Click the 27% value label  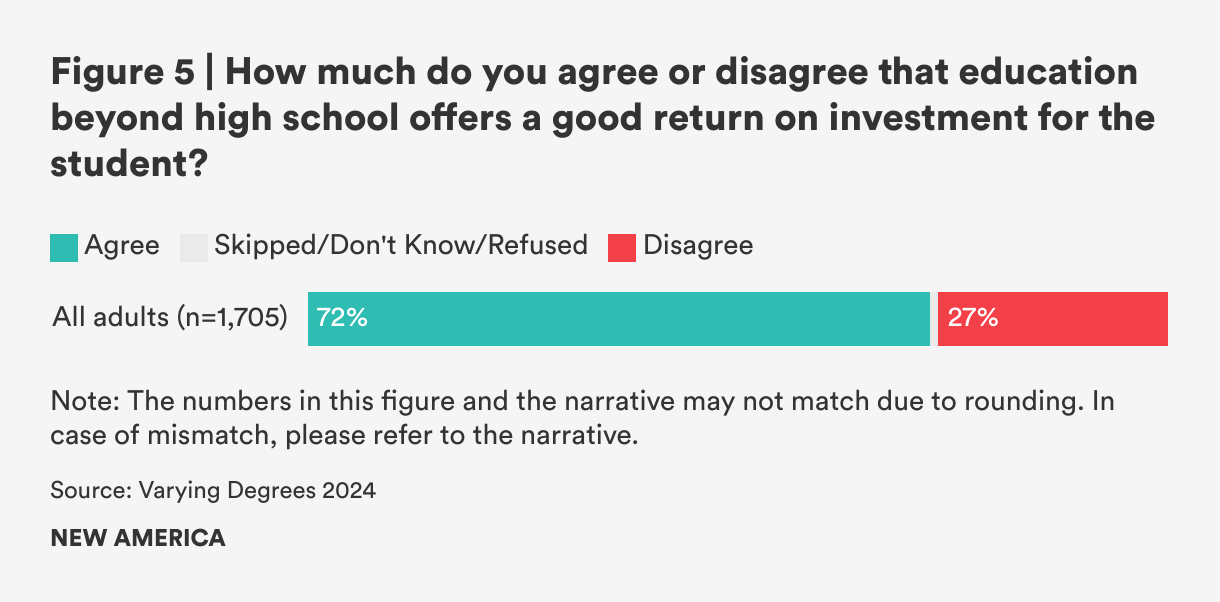(972, 319)
